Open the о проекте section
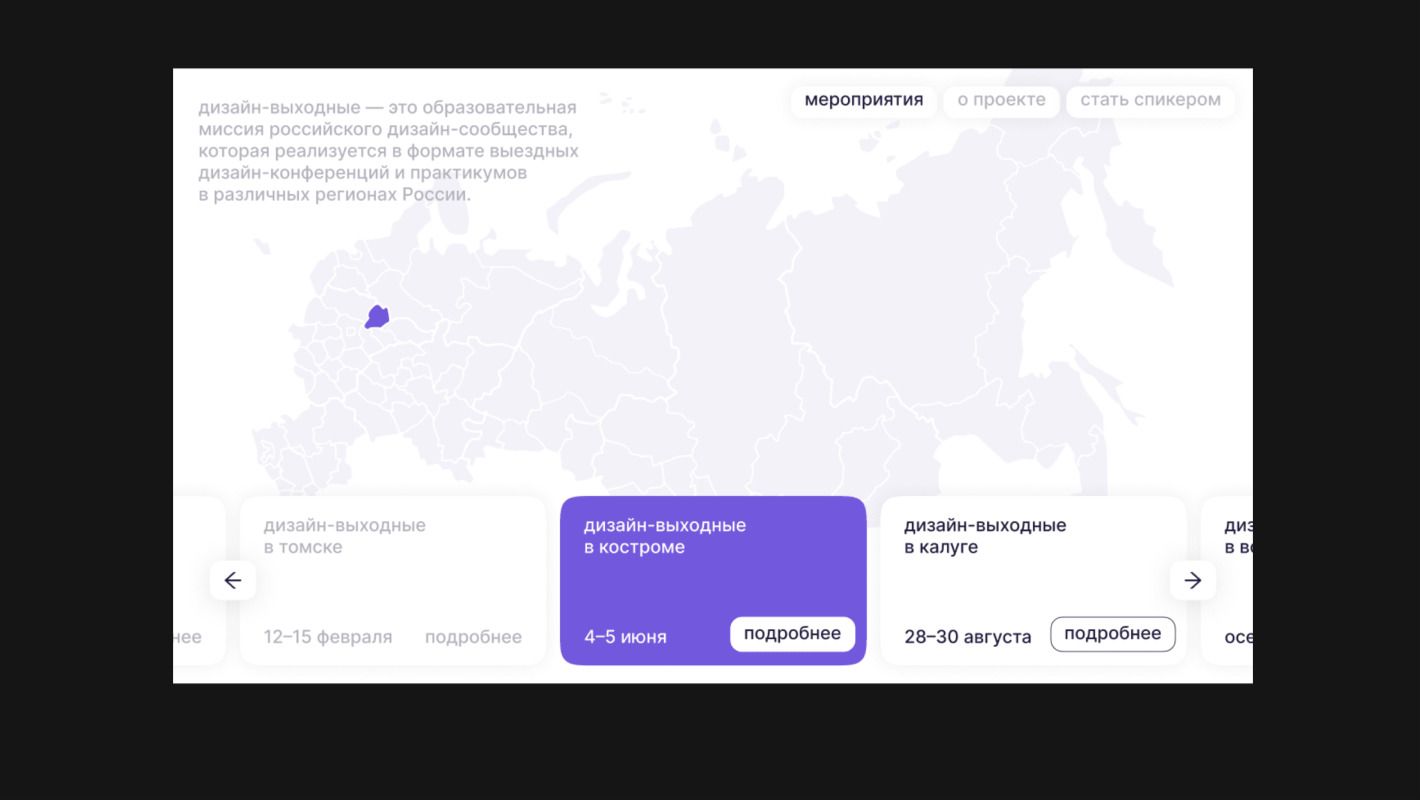The width and height of the screenshot is (1420, 800). (1001, 100)
